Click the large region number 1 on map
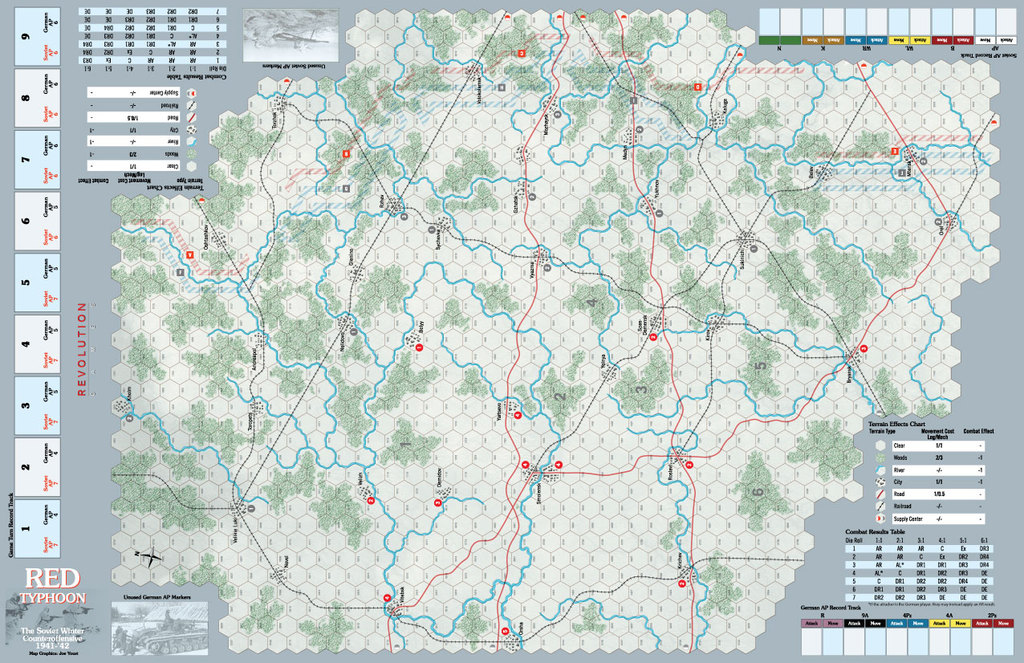The height and width of the screenshot is (663, 1024). click(x=406, y=445)
